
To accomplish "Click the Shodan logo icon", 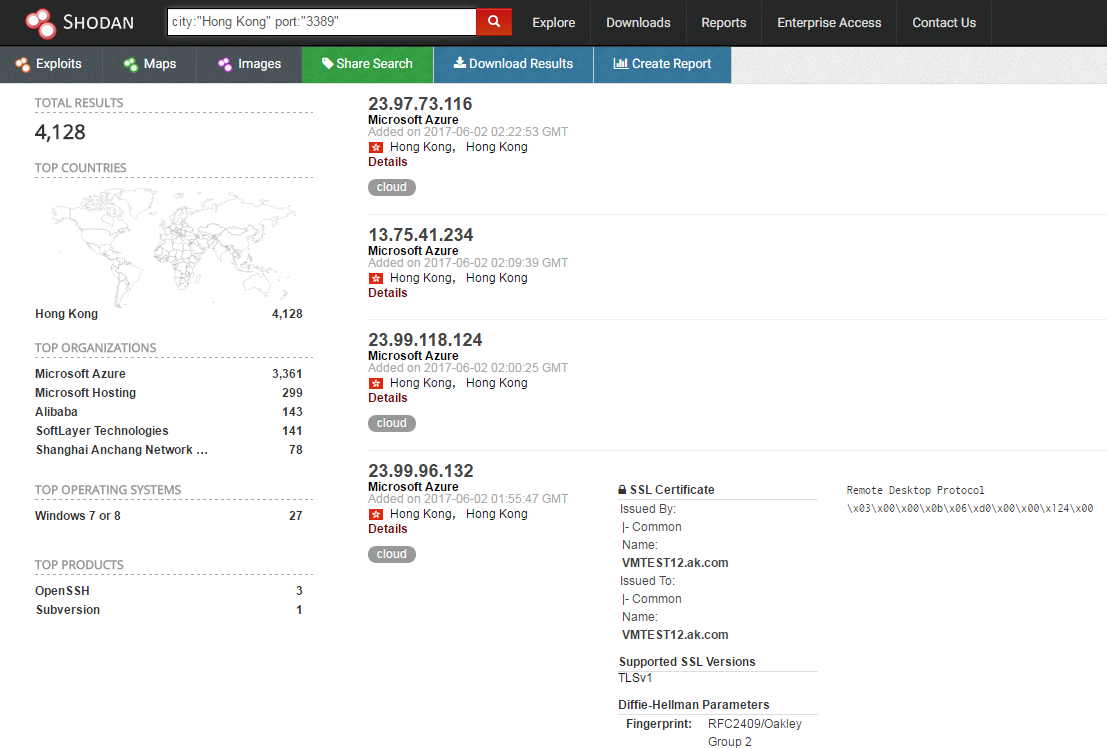I will pos(40,23).
